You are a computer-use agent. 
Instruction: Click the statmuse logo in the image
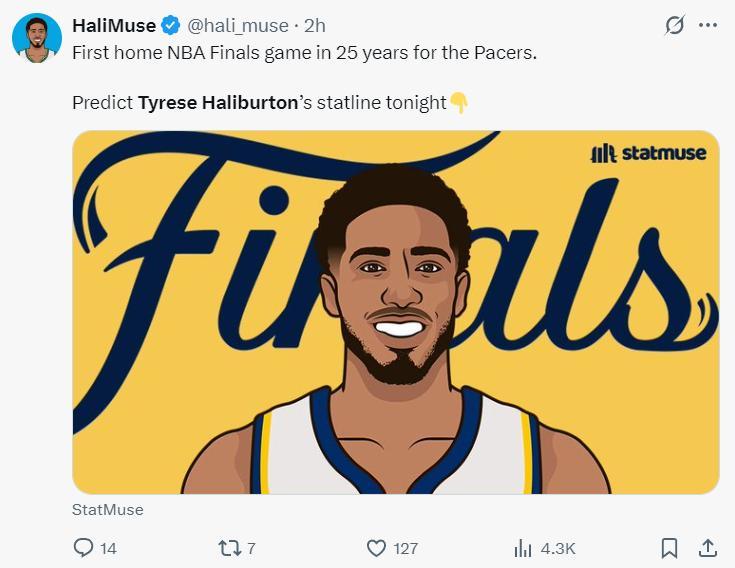point(649,153)
